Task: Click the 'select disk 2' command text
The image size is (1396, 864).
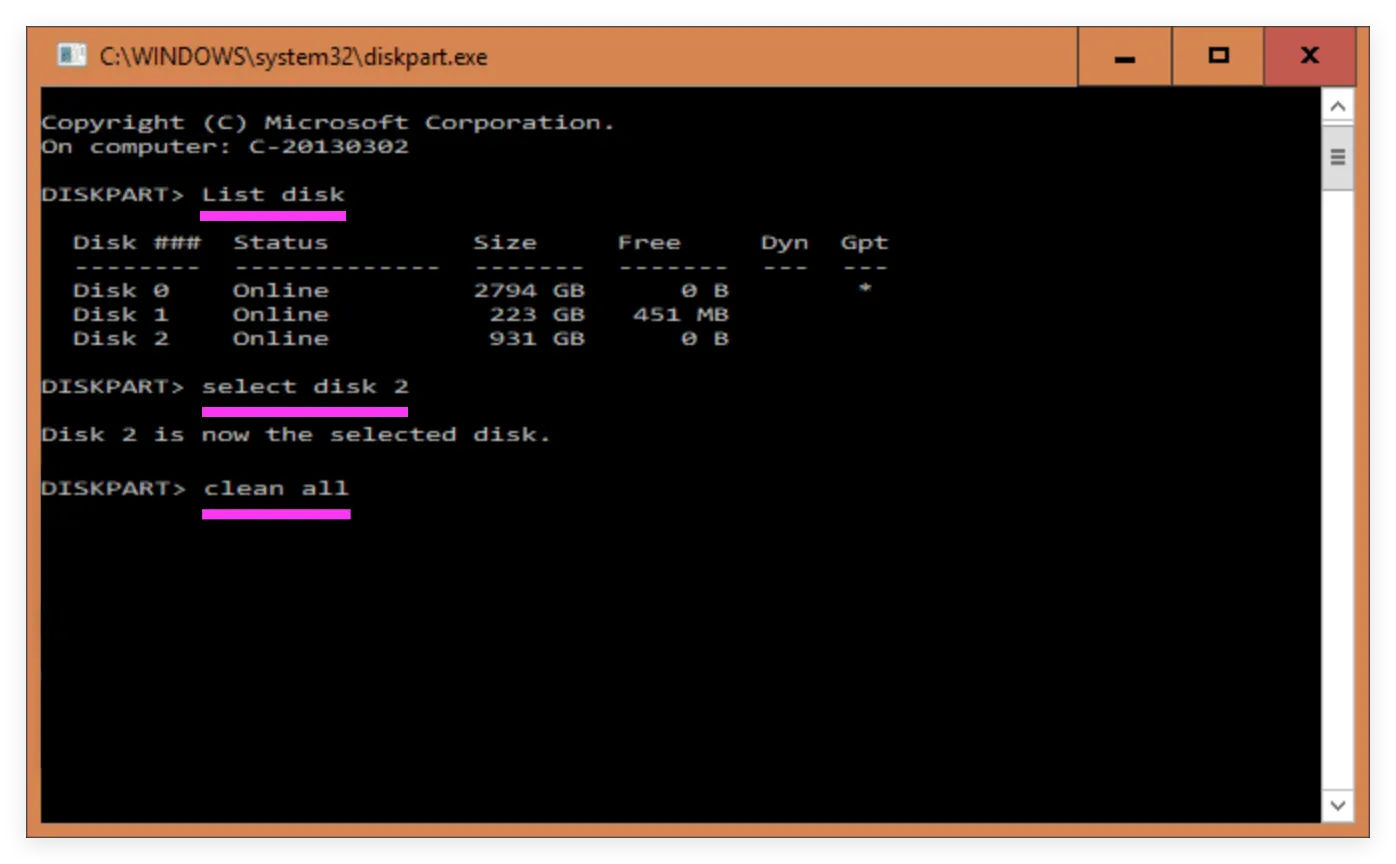Action: 305,386
